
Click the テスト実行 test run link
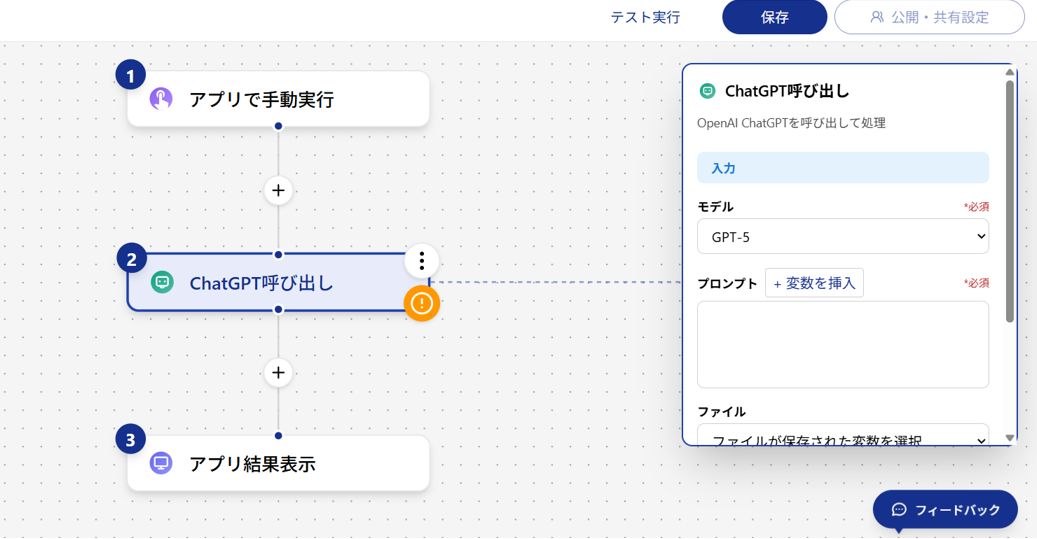645,17
